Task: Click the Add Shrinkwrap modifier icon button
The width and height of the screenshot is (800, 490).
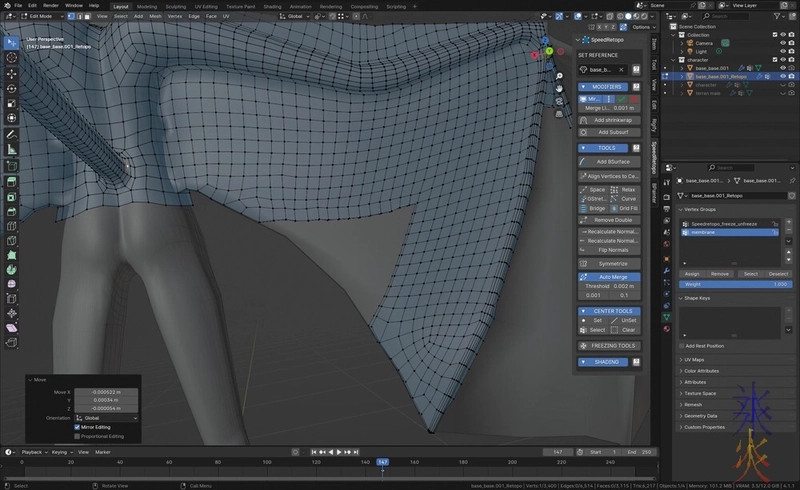Action: pos(611,120)
